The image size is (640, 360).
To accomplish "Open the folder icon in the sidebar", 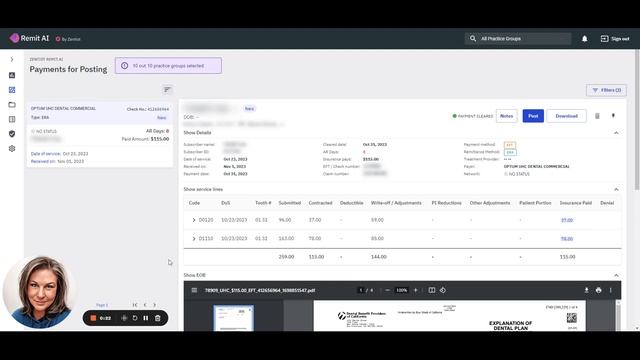I will [x=12, y=104].
